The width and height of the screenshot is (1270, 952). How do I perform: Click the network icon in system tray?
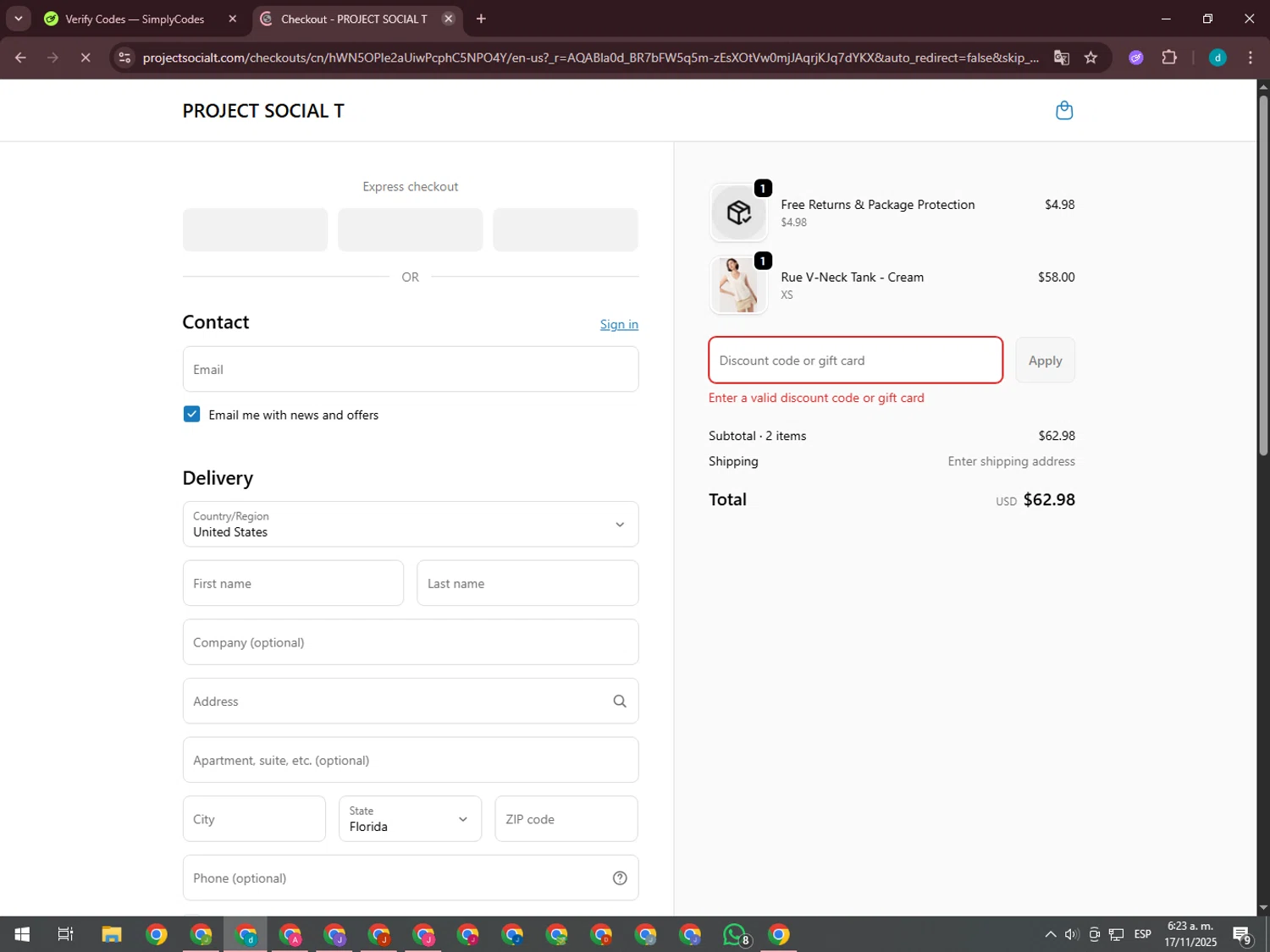click(x=1117, y=934)
